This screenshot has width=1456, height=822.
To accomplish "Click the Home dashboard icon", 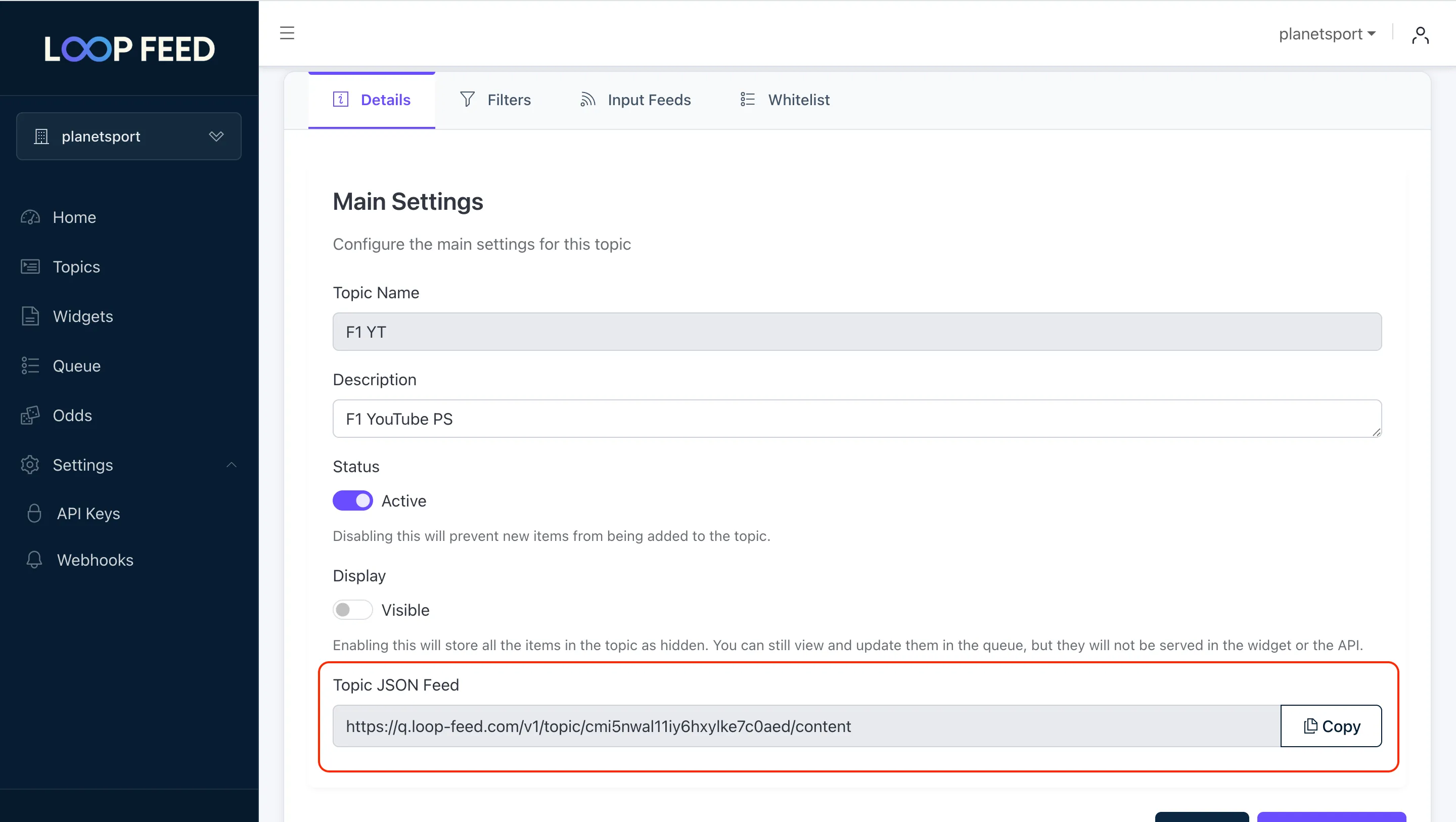I will pyautogui.click(x=30, y=217).
